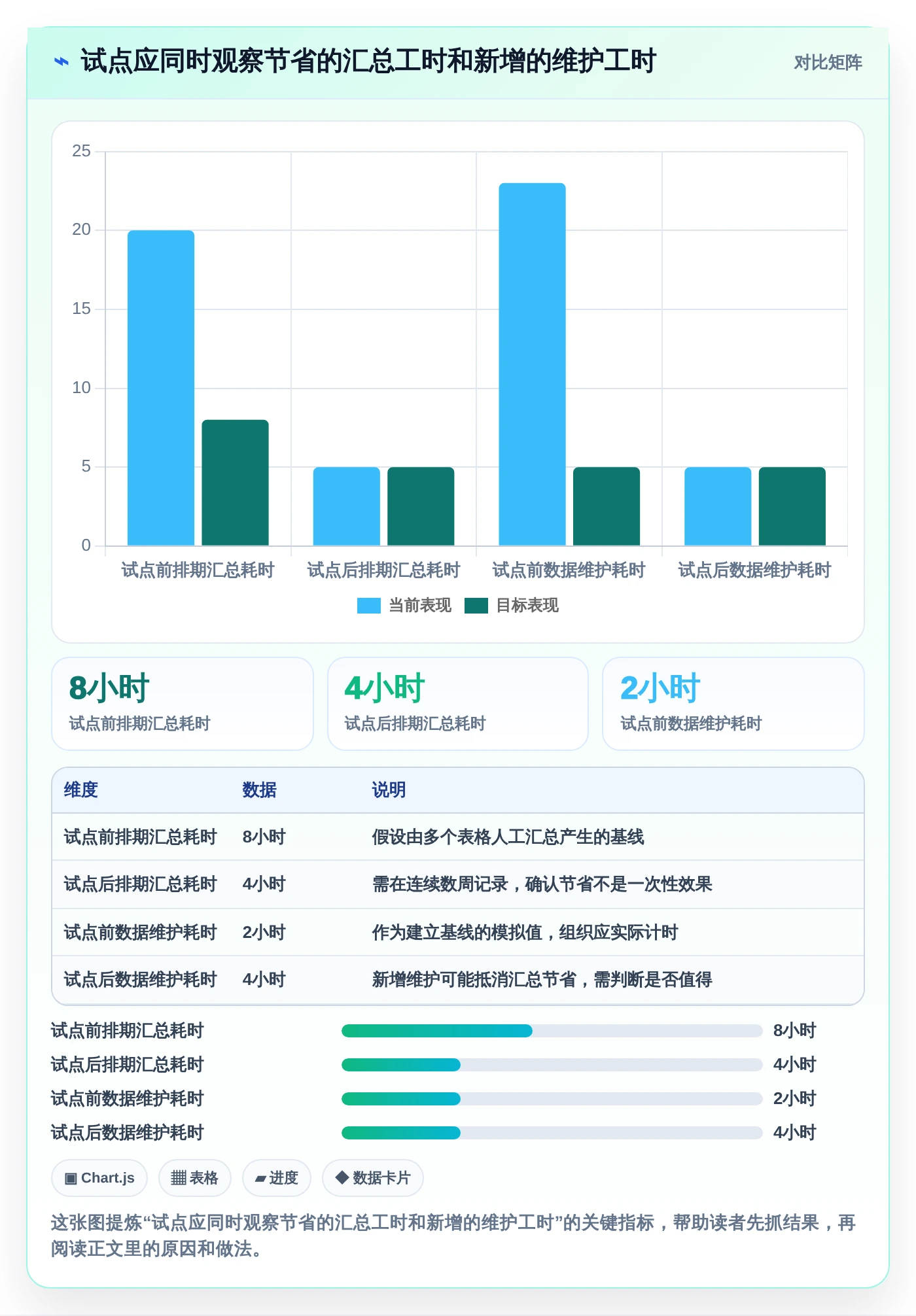This screenshot has height=1316, width=916.
Task: Click the 试点后排期汇总耗时 axis label
Action: pos(384,570)
